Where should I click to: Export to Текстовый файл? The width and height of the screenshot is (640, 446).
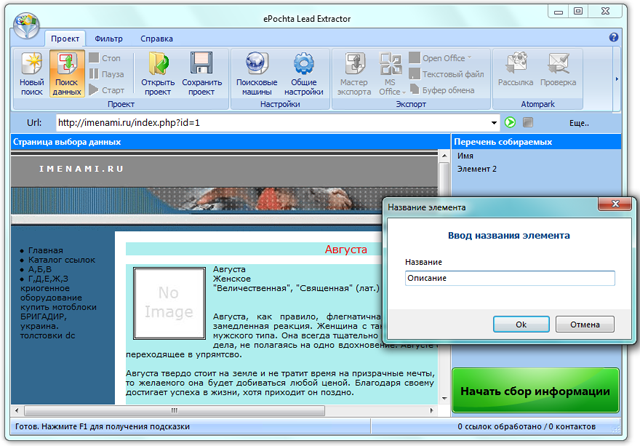click(x=447, y=74)
